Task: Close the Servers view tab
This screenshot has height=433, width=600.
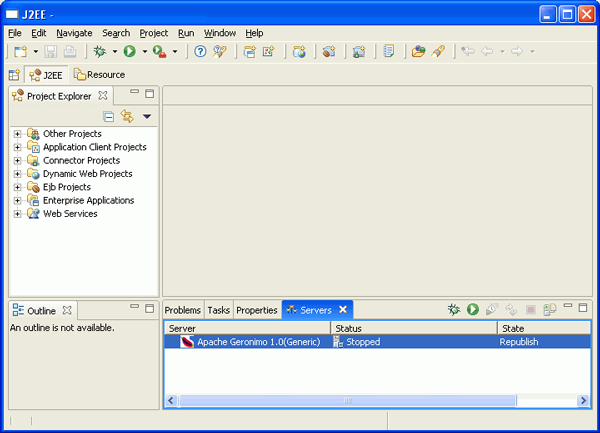Action: [343, 309]
